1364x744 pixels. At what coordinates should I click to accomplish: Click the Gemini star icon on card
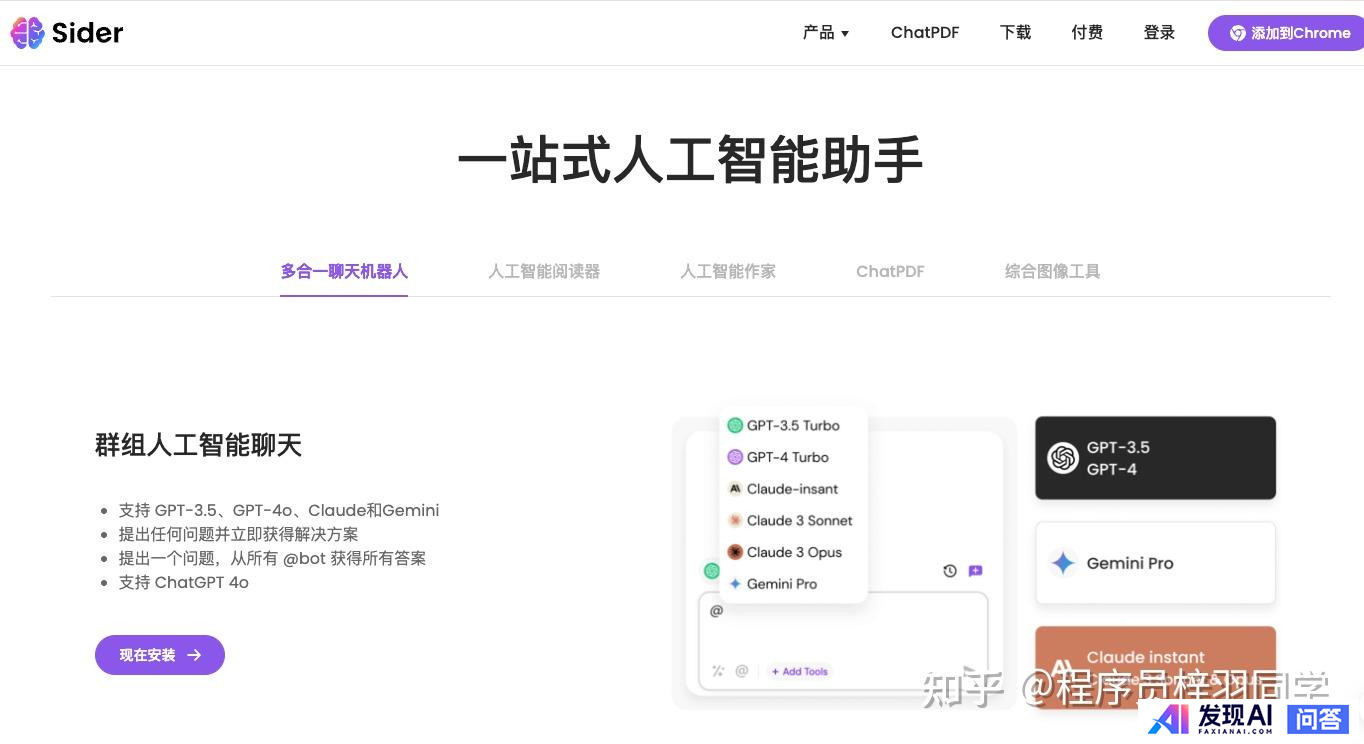(x=1063, y=563)
